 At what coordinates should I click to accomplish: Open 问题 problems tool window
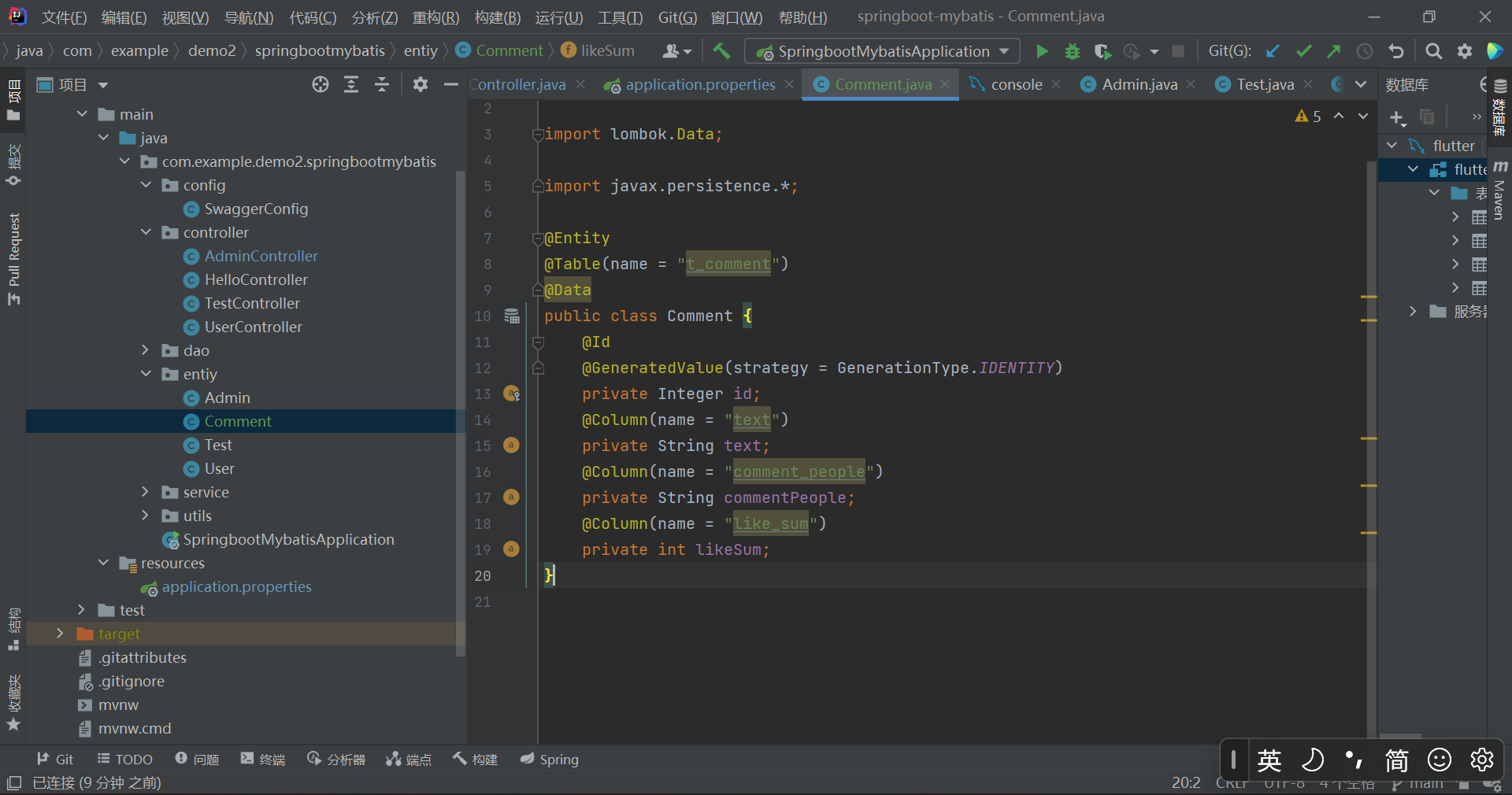click(197, 760)
